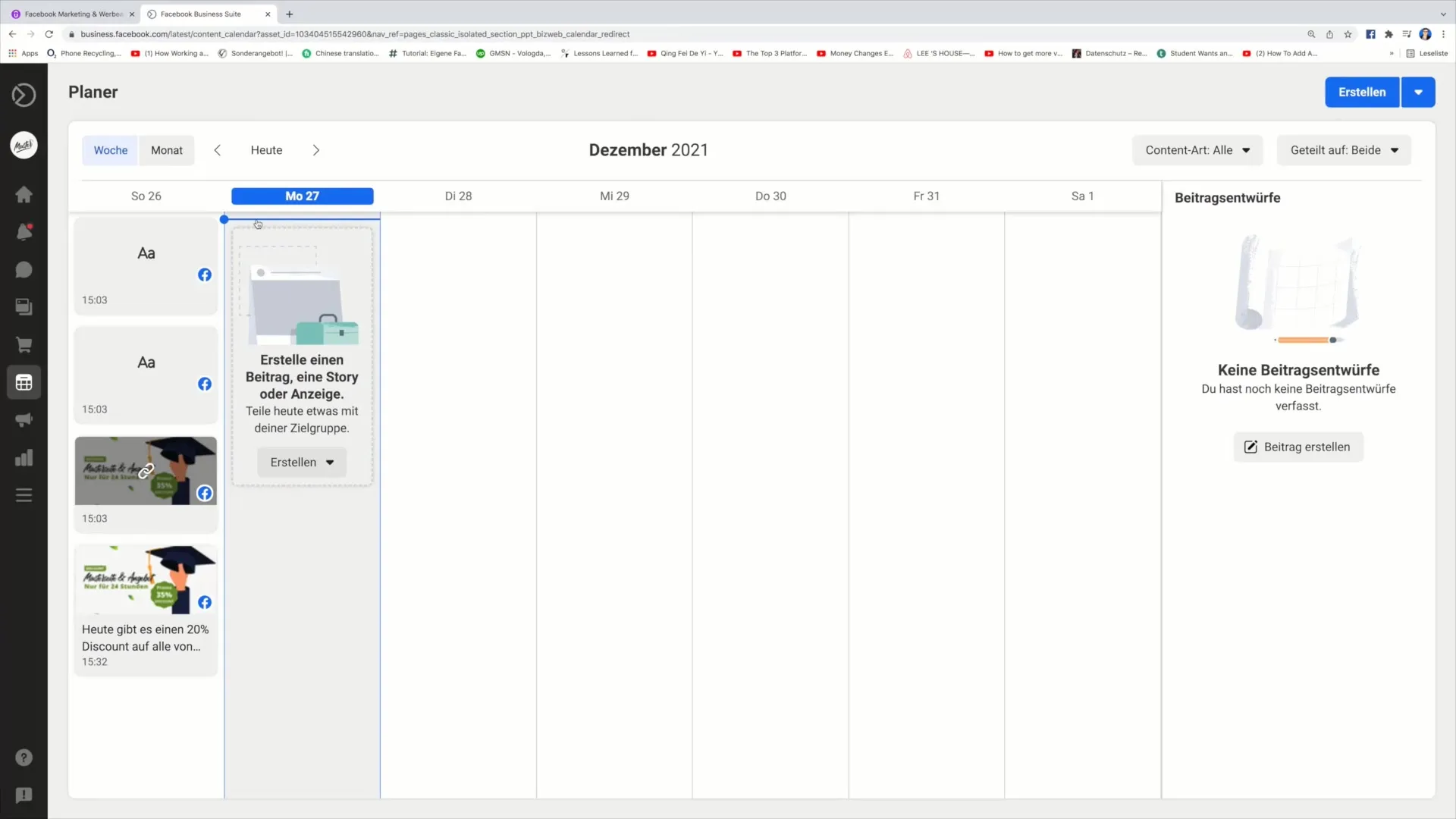The image size is (1456, 819).
Task: Open tab search chevron in title bar
Action: [1443, 14]
